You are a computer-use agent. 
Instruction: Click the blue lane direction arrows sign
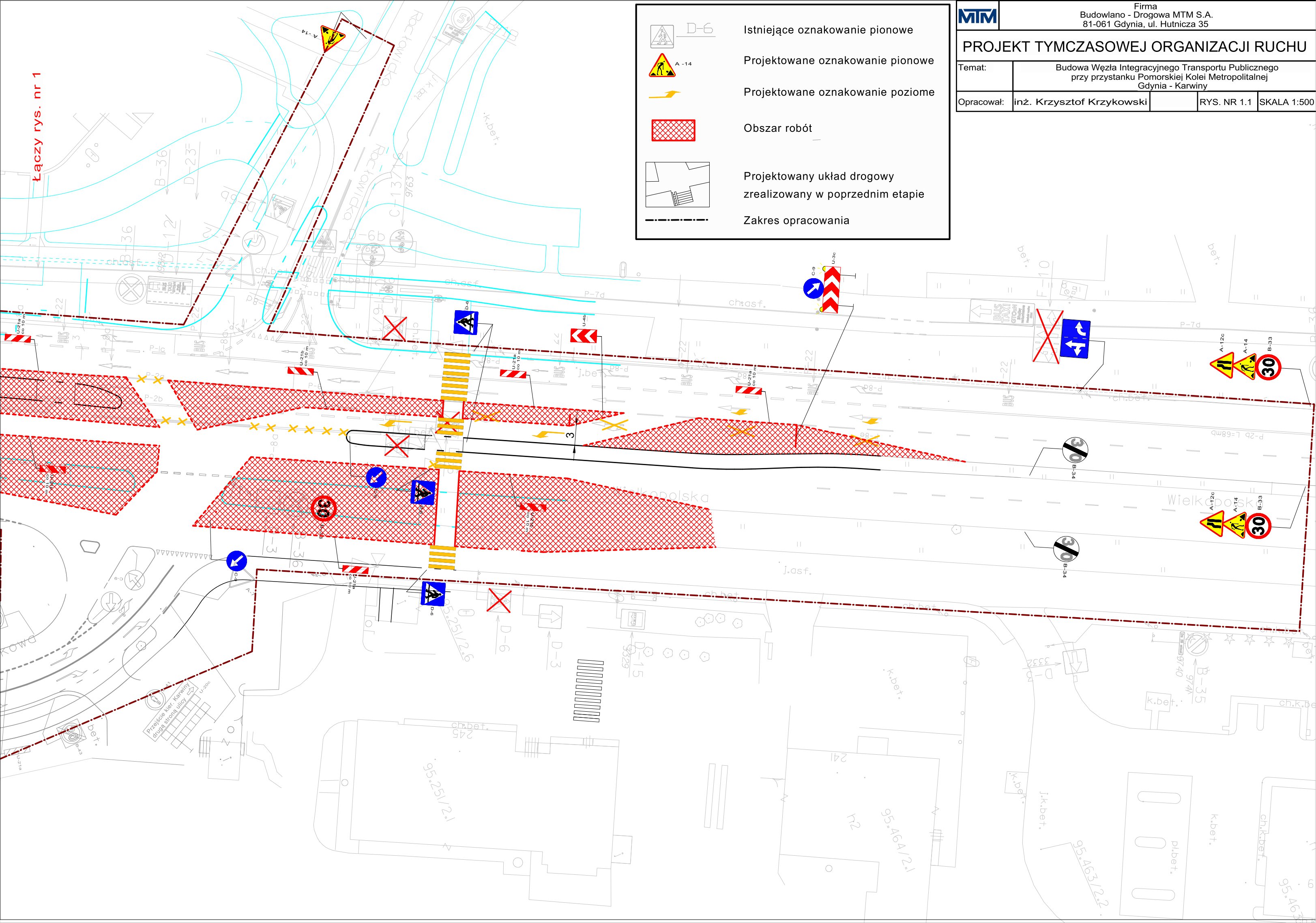tap(1075, 339)
